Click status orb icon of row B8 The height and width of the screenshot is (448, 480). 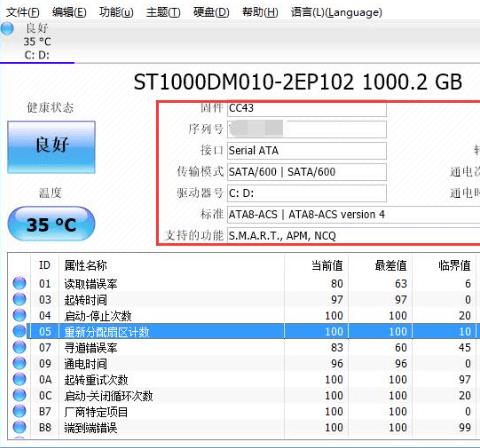[x=19, y=427]
